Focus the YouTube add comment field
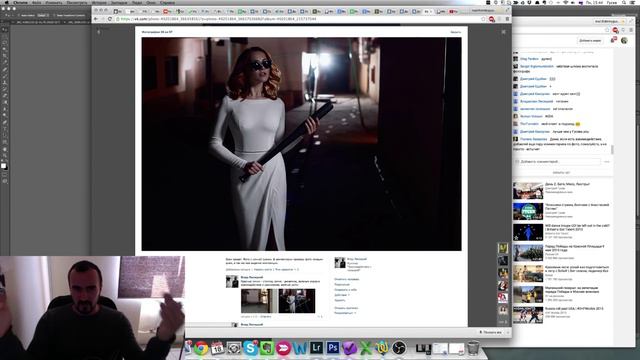 560,162
